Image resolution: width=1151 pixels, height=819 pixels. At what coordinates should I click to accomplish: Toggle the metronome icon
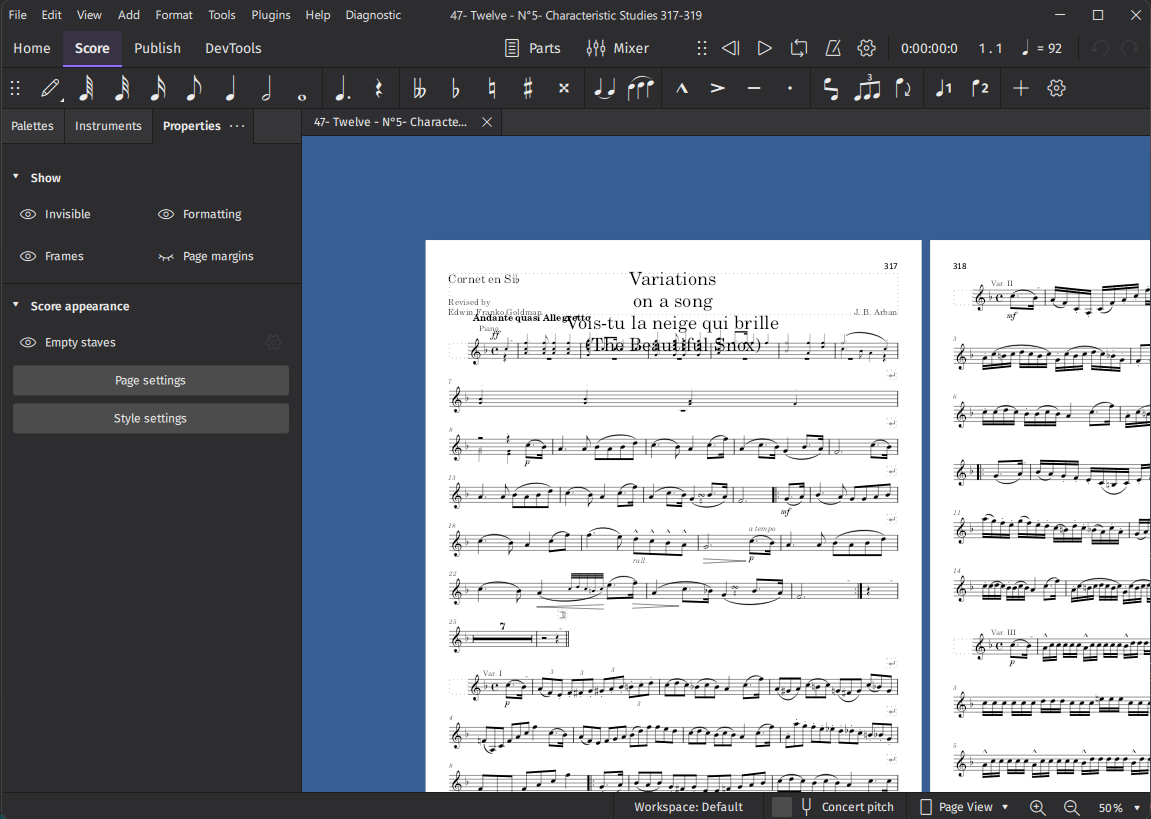tap(832, 48)
